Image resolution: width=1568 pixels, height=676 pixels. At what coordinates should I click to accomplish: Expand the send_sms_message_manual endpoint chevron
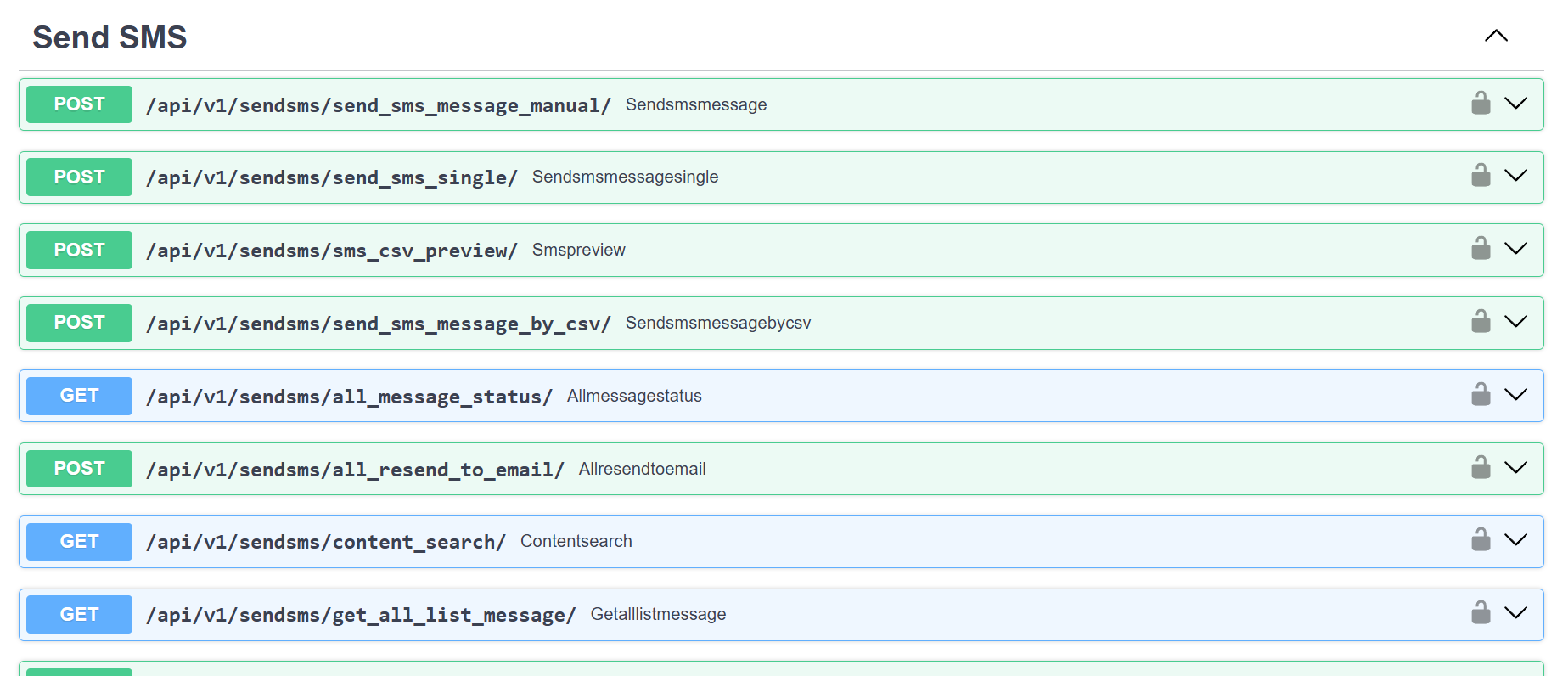point(1515,104)
